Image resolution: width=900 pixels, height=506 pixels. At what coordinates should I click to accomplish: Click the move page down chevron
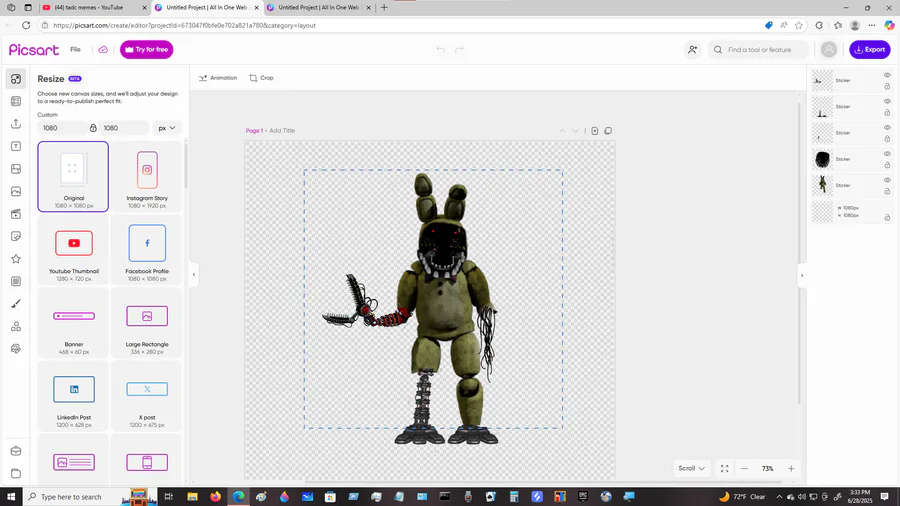click(x=576, y=131)
